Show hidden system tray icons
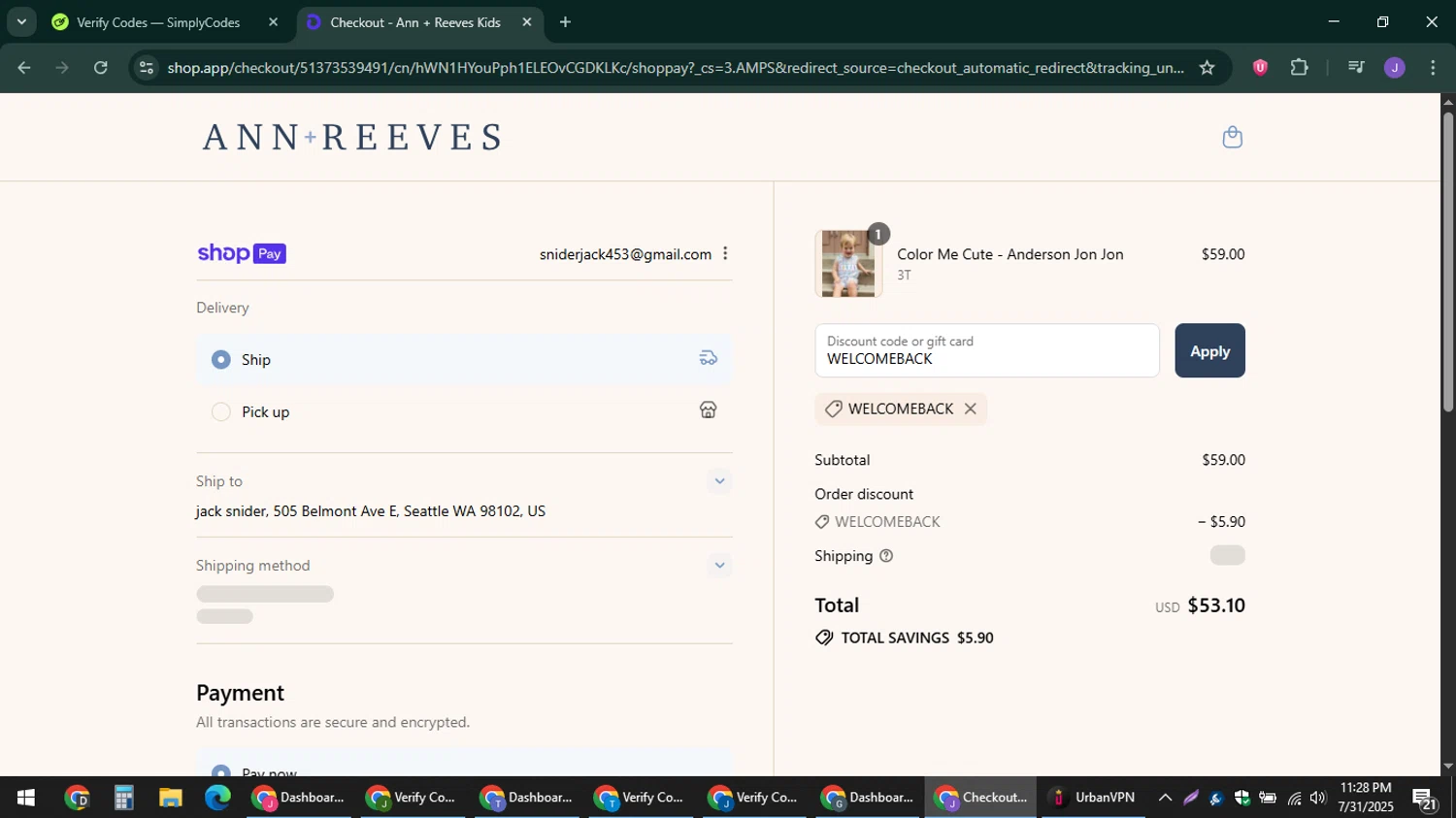This screenshot has width=1456, height=818. (x=1165, y=798)
